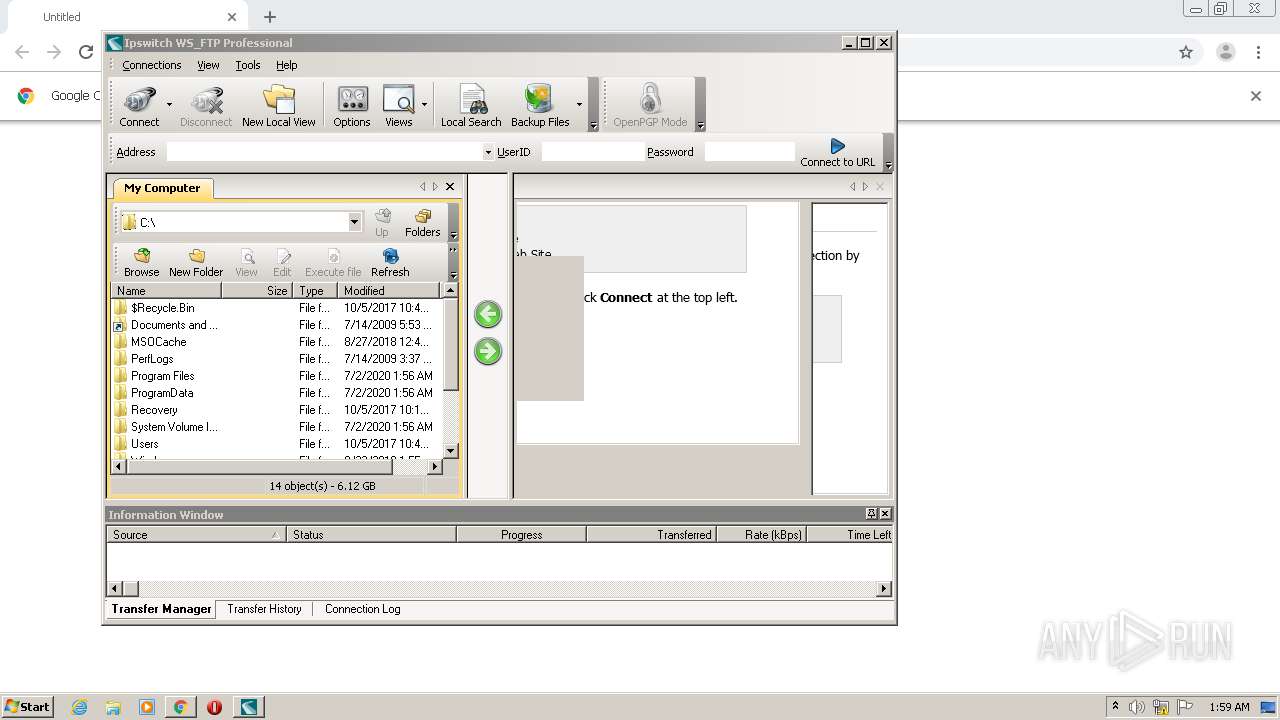The image size is (1280, 720).
Task: Click the right transfer arrow button
Action: (488, 351)
